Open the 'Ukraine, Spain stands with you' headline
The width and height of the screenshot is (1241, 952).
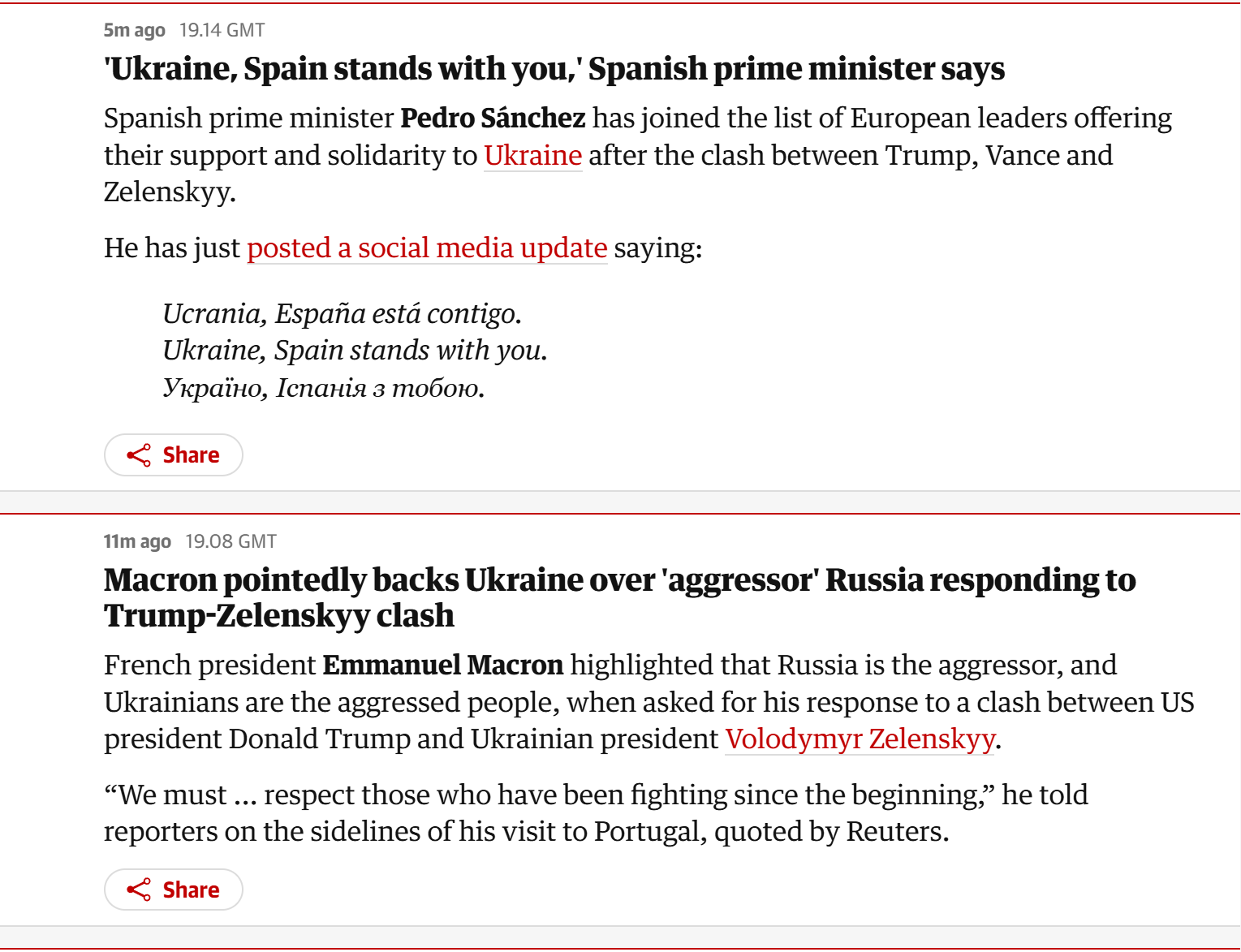coord(554,69)
